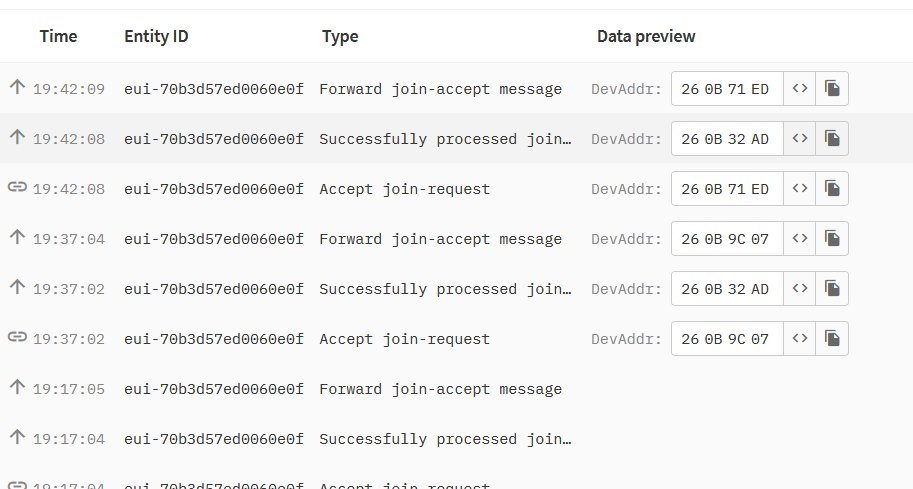
Task: Copy DevAddr in 19:37:02 Accept join-request row
Action: pyautogui.click(x=832, y=339)
